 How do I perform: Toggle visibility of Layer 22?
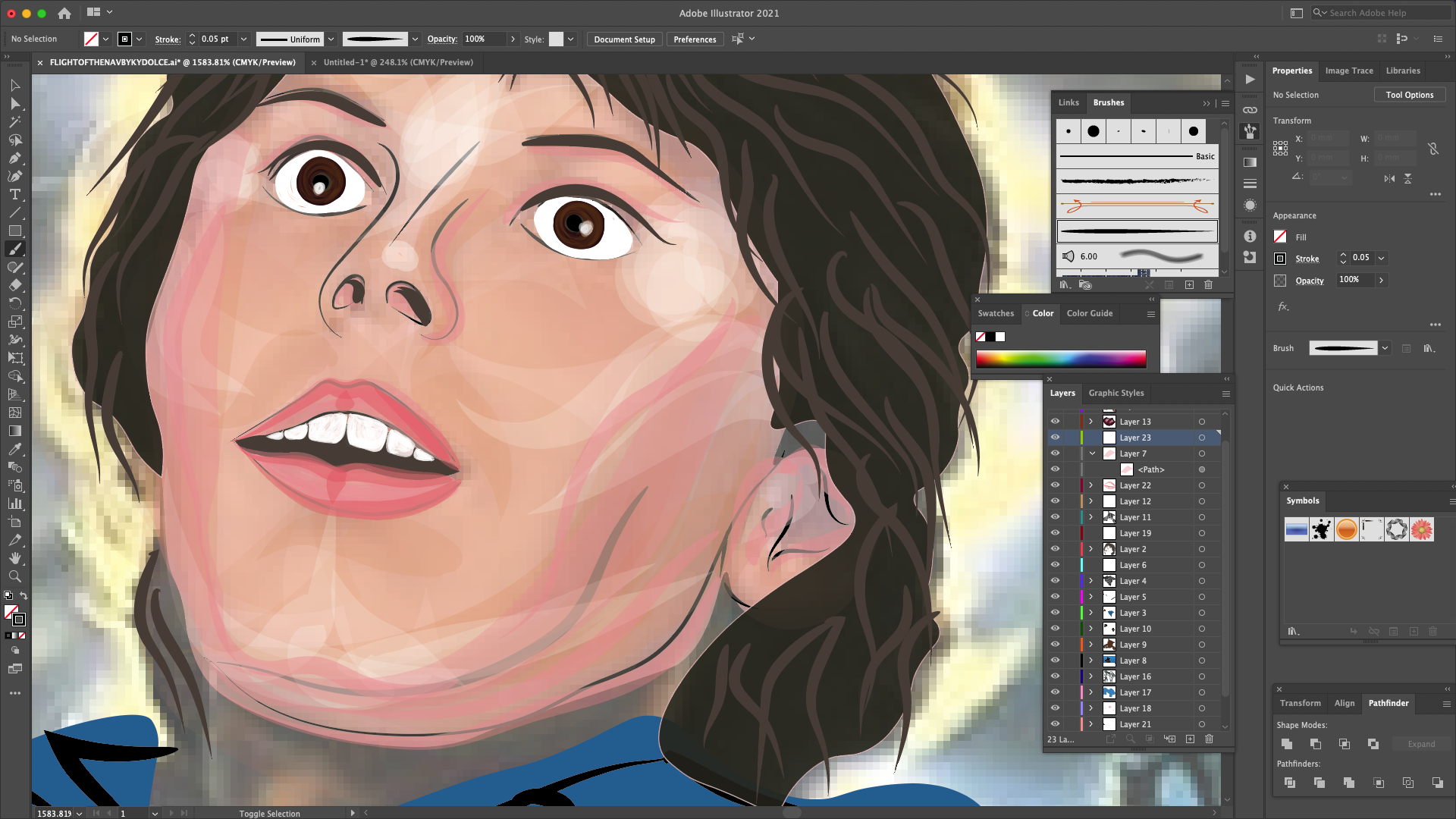1055,485
